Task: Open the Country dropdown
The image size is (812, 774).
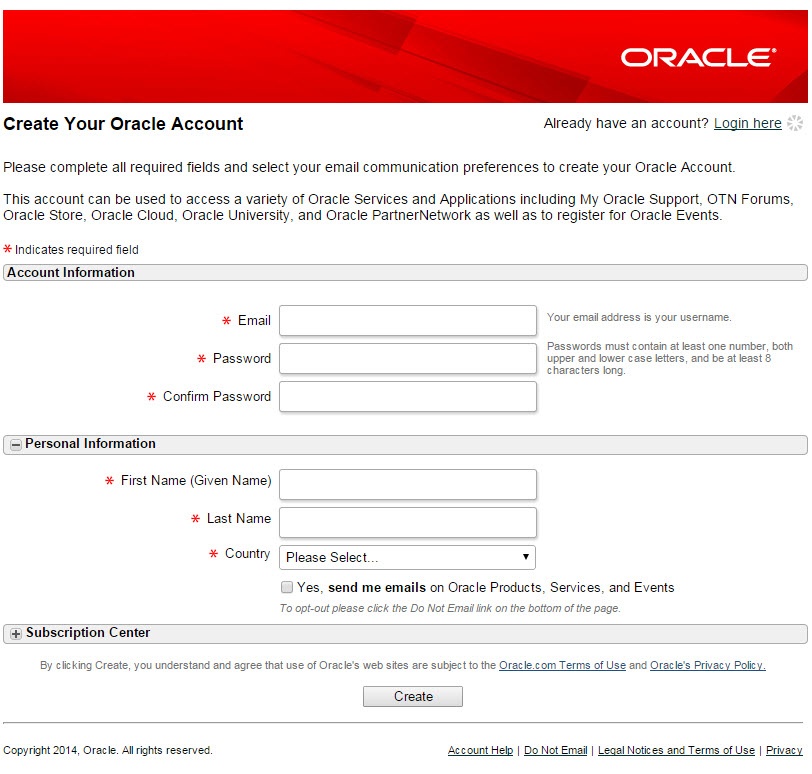Action: [408, 558]
